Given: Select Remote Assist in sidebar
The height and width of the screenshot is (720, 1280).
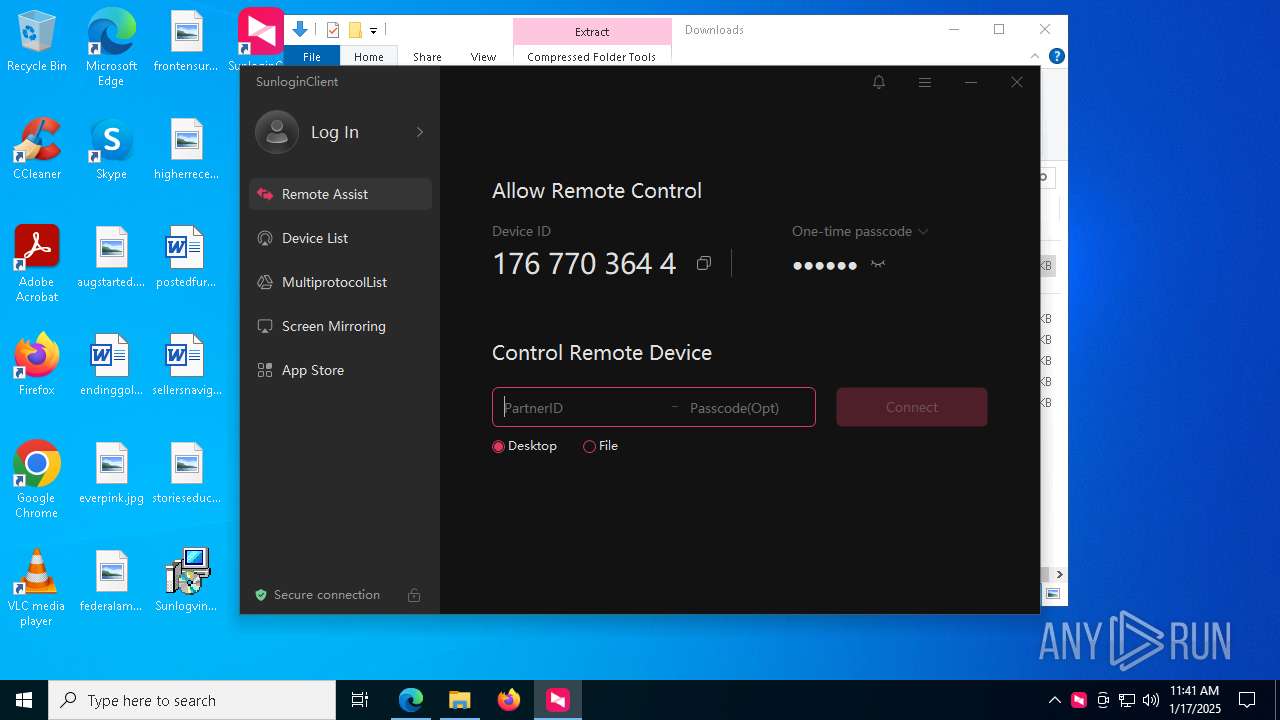Looking at the screenshot, I should coord(340,194).
